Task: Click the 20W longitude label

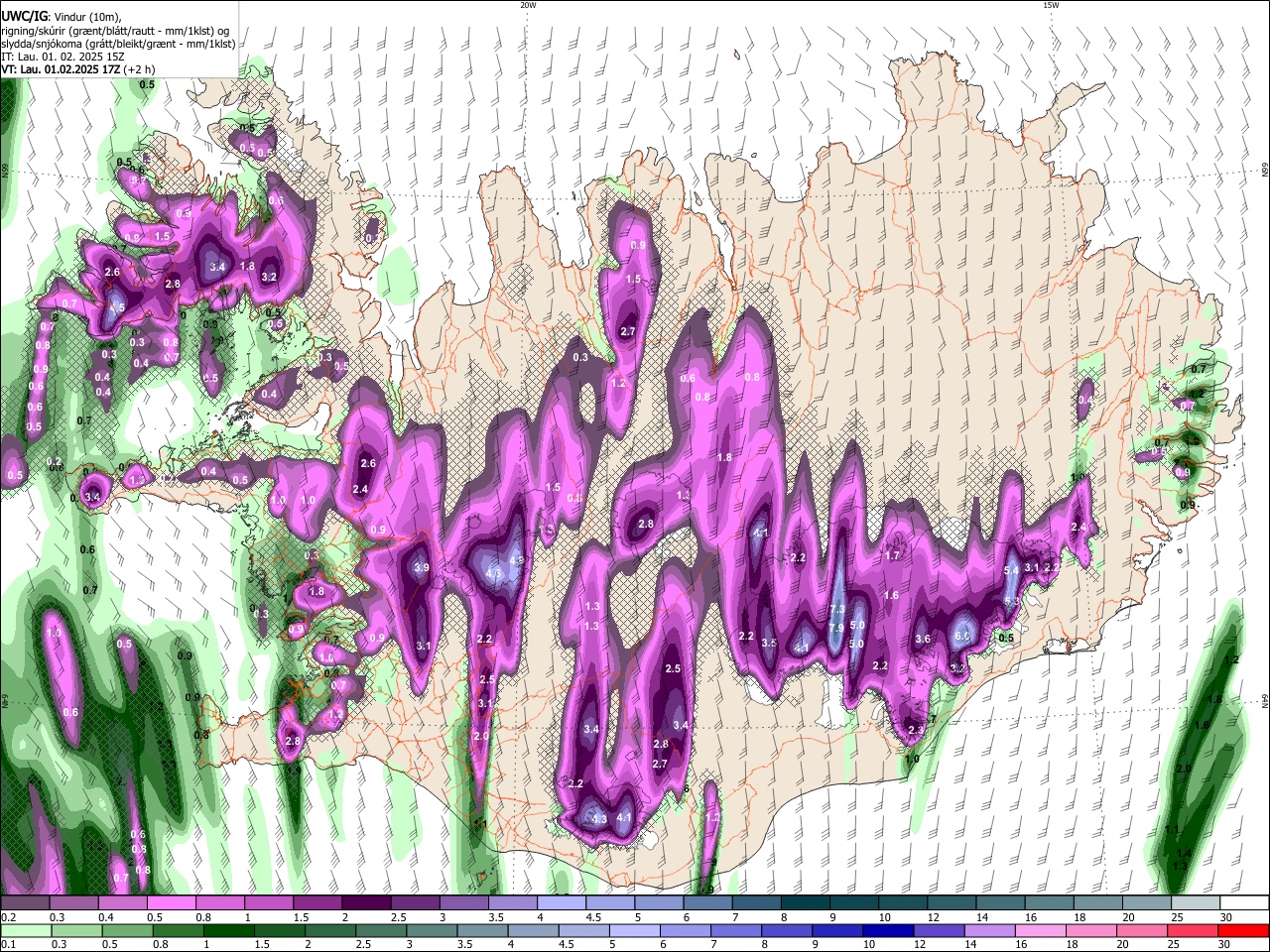Action: (x=528, y=5)
